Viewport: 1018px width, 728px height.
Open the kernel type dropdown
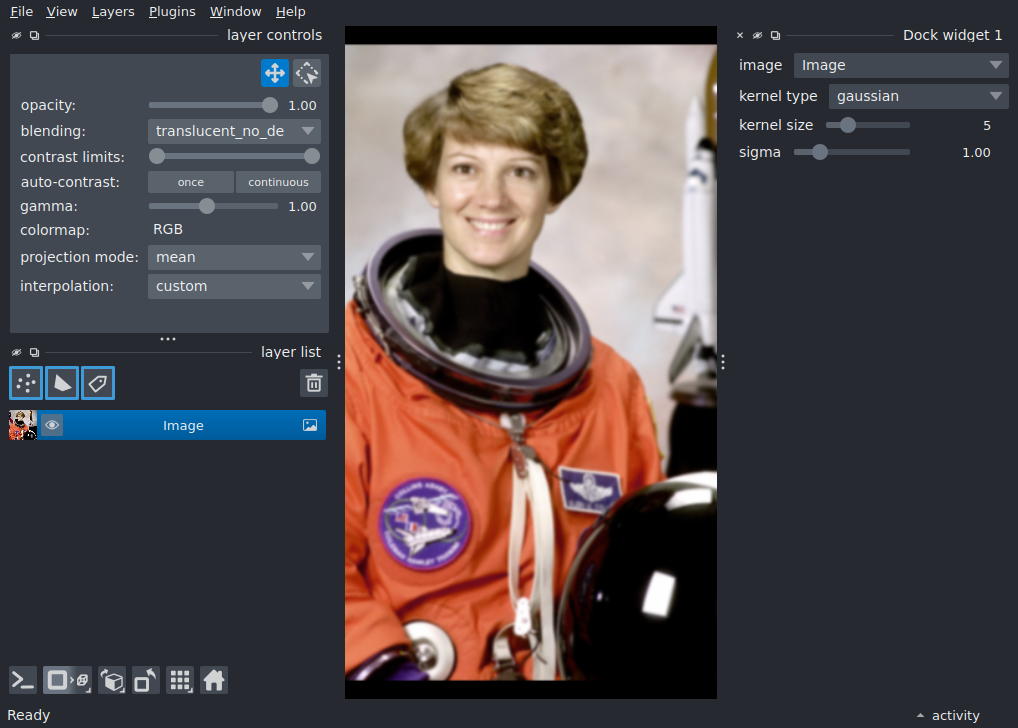[x=919, y=96]
